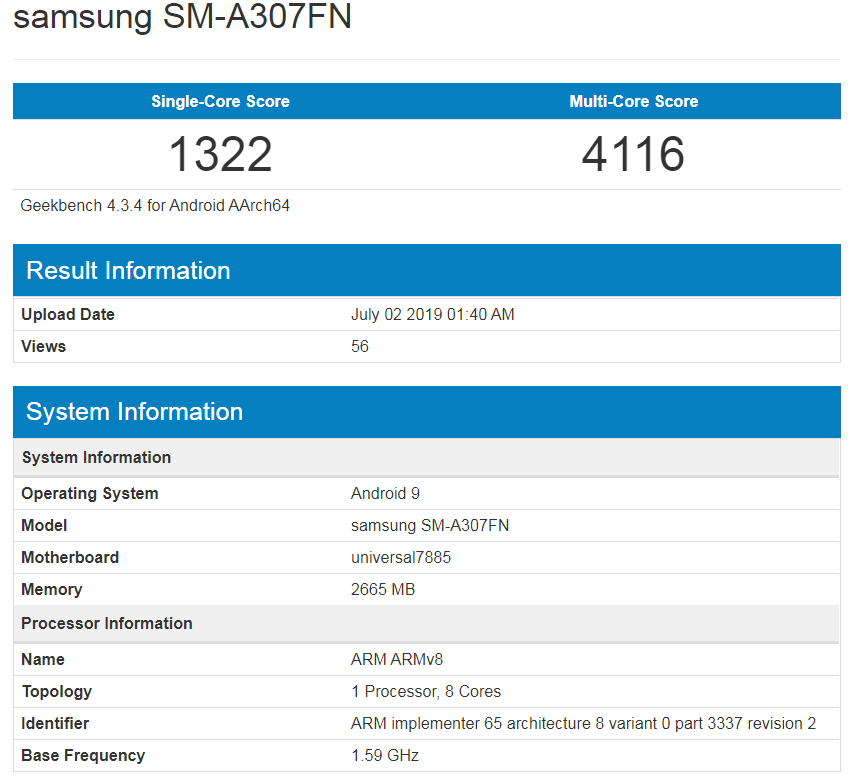This screenshot has height=783, width=857.
Task: Select the Base Frequency label
Action: click(x=83, y=756)
